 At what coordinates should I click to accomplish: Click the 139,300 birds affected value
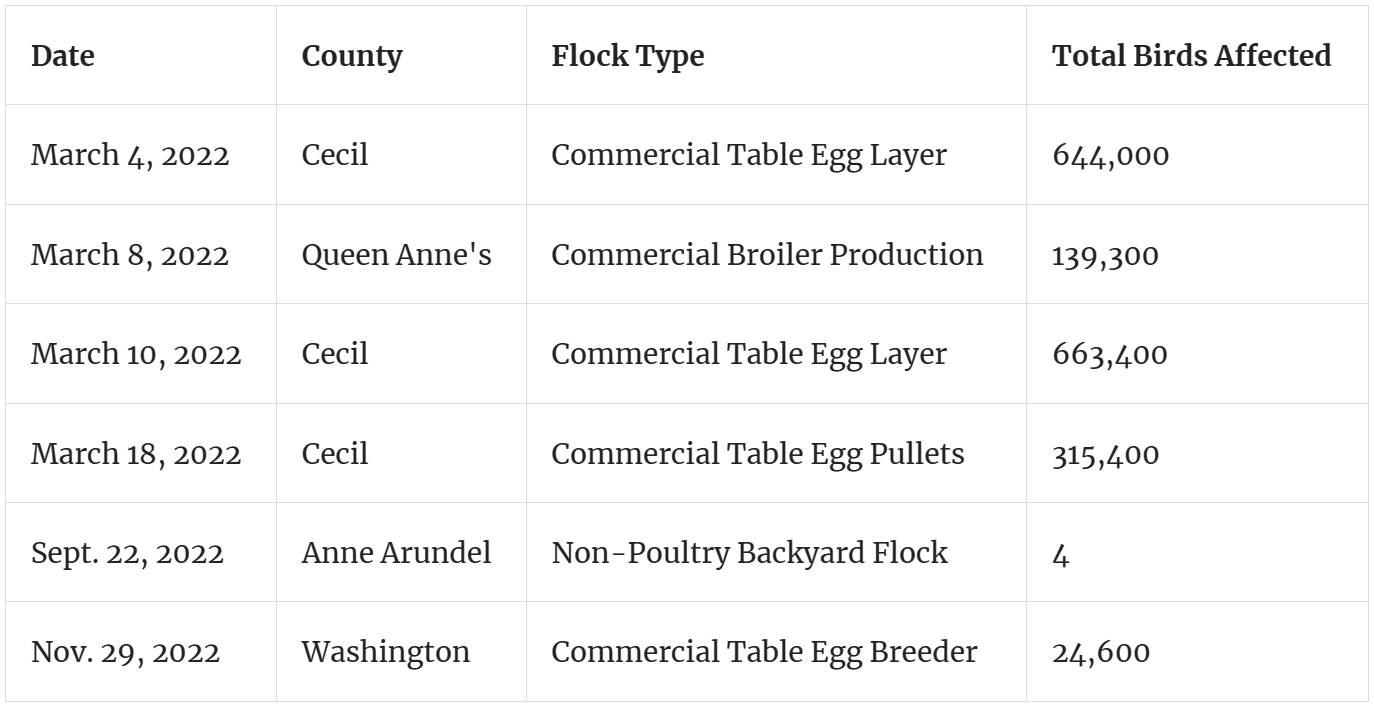[x=1105, y=255]
